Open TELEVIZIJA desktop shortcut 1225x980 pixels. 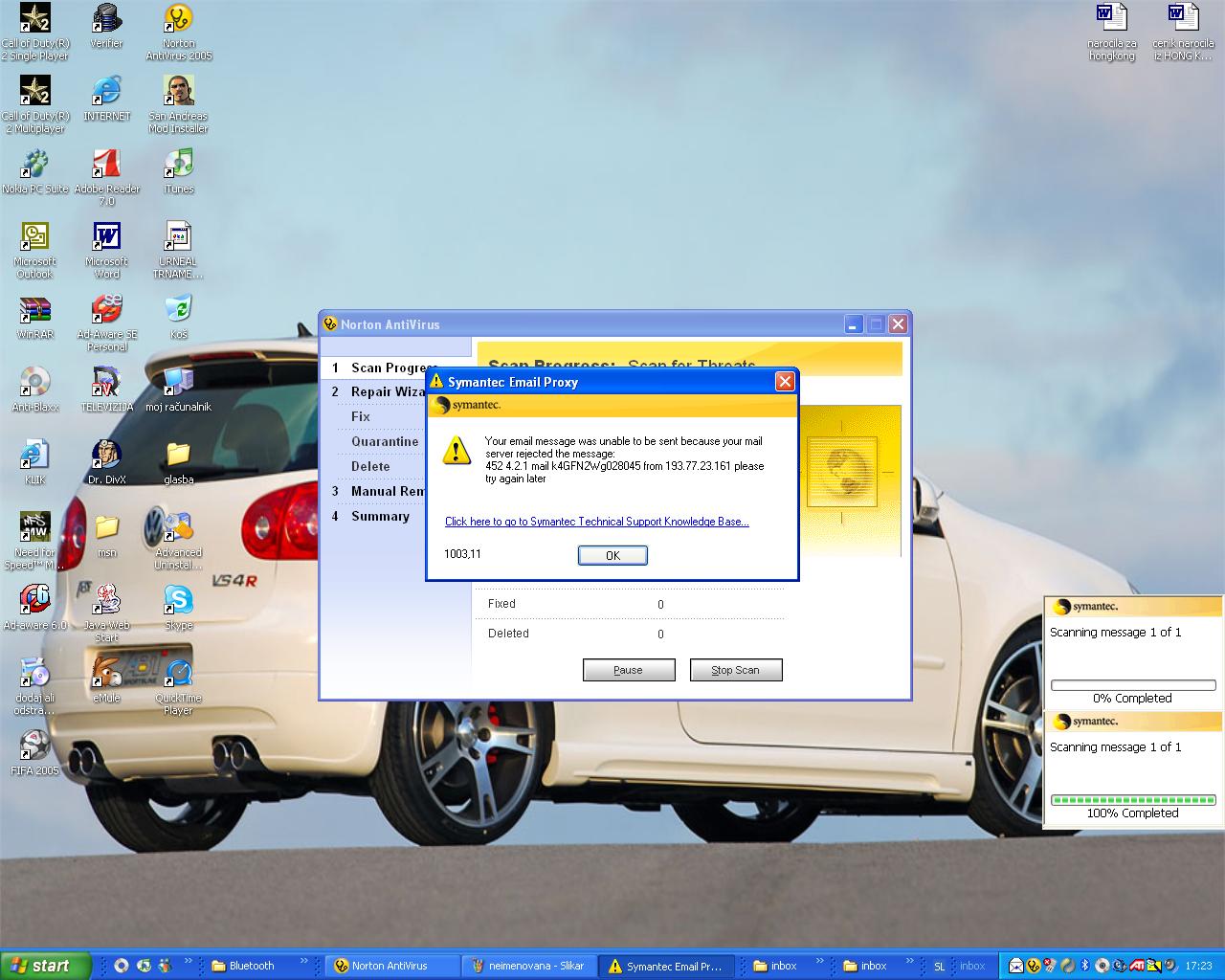(106, 390)
